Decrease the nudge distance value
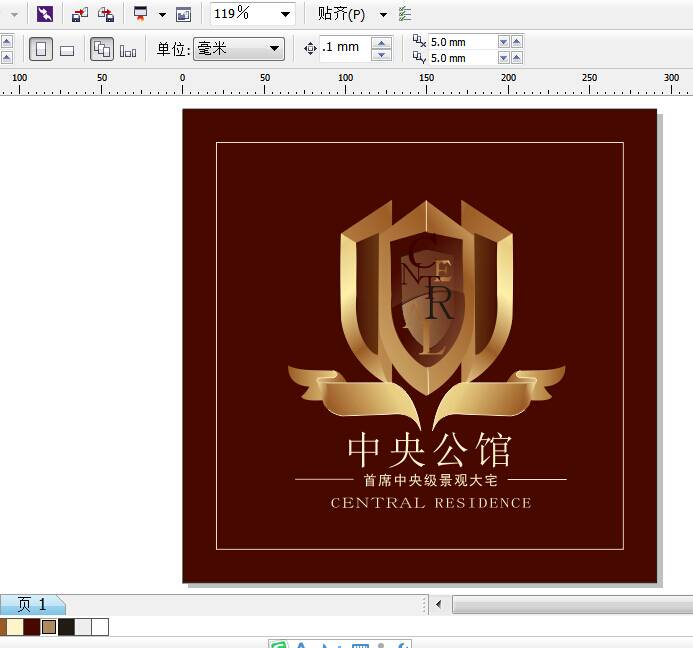 [x=381, y=55]
